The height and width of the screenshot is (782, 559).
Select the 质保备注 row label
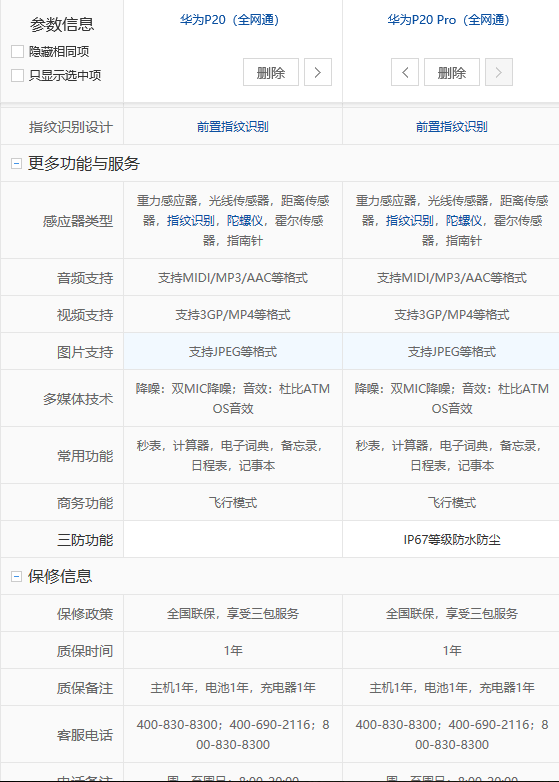[85, 688]
